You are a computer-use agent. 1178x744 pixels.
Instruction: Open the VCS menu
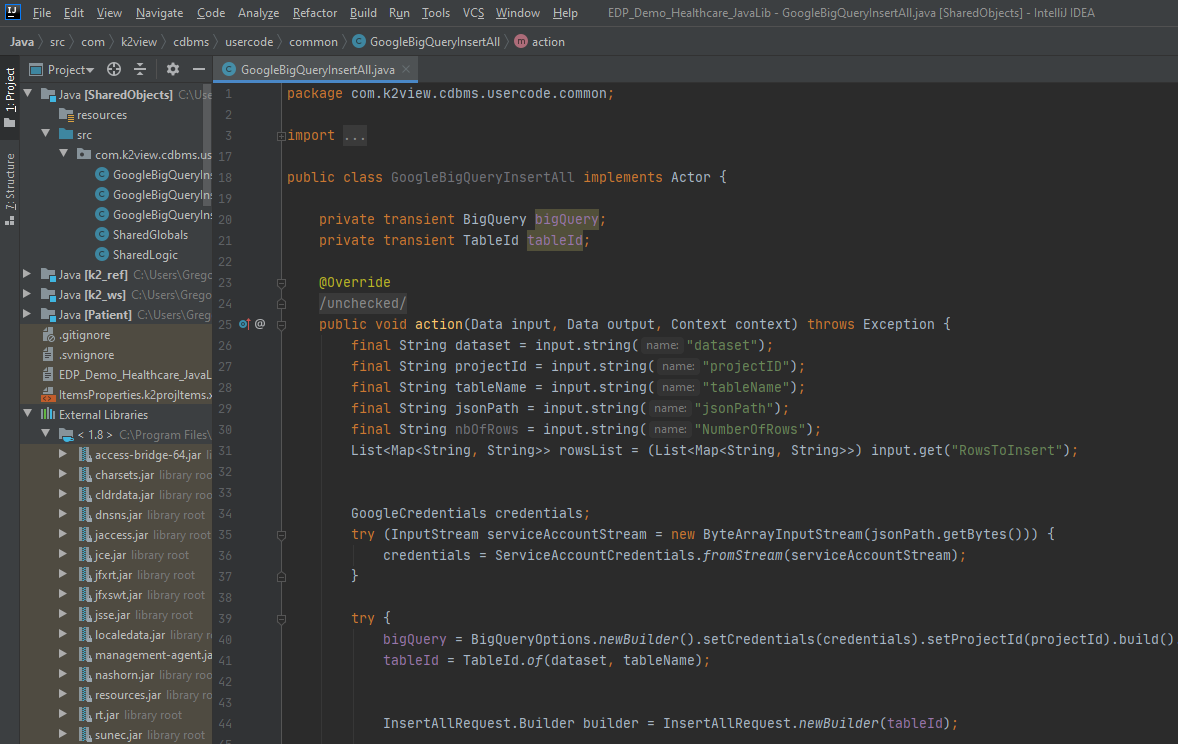[473, 13]
